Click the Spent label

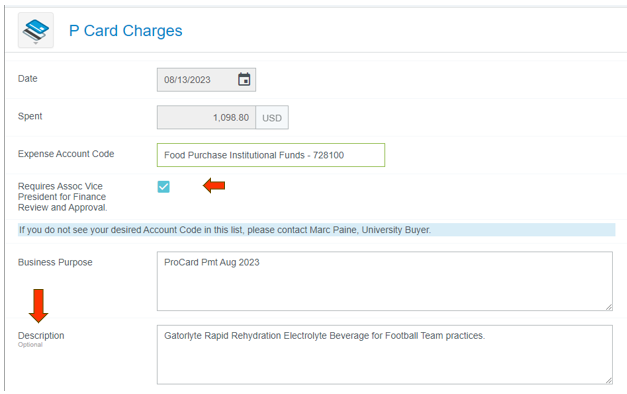point(30,116)
